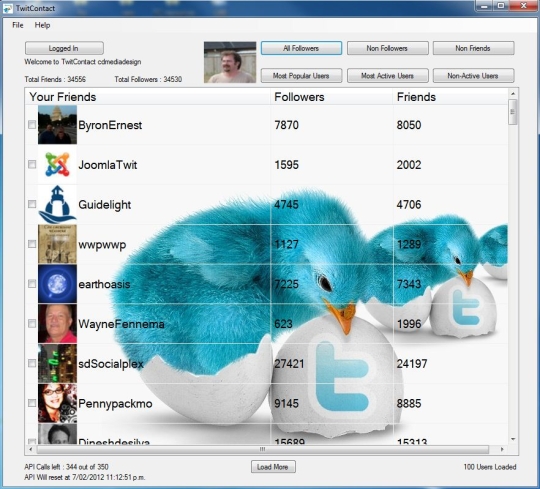Click the horizontal scrollbar left arrow
The height and width of the screenshot is (489, 540).
[31, 449]
